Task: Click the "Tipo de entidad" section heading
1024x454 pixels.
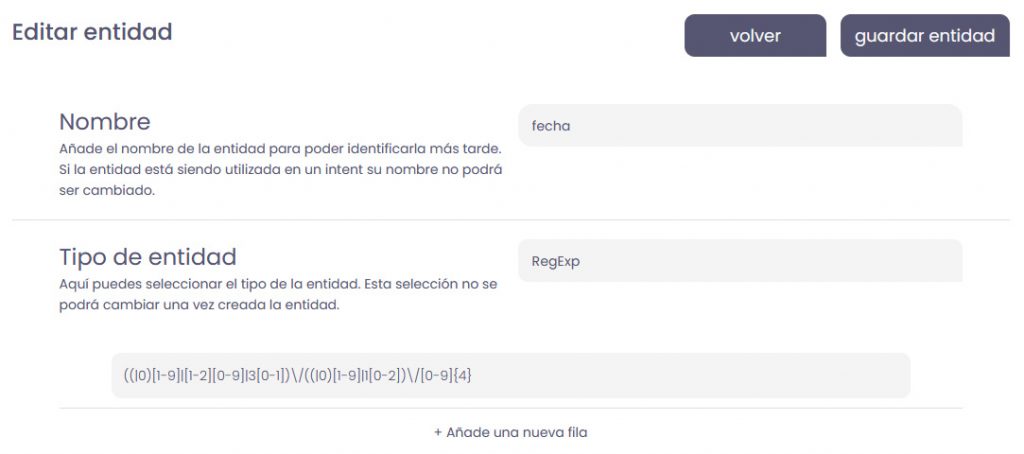Action: click(x=148, y=257)
